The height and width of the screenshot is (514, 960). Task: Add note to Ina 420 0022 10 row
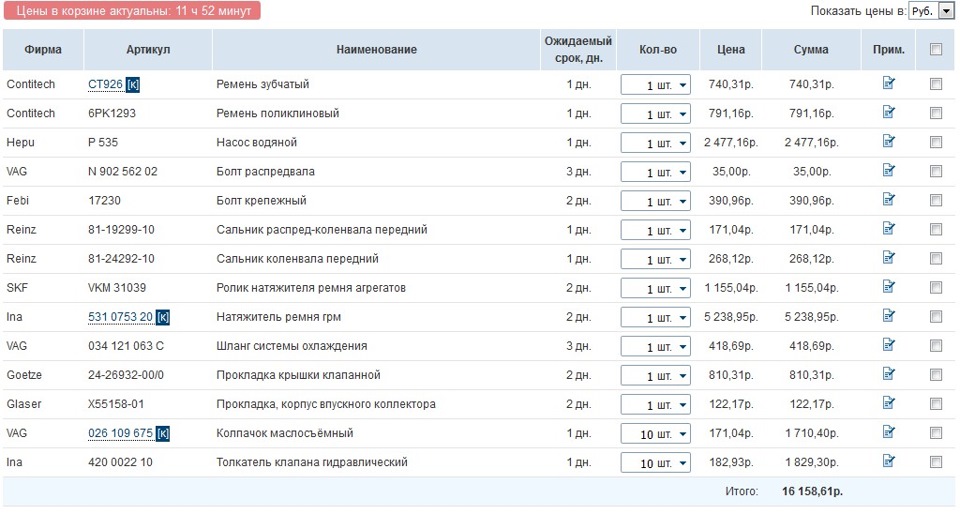coord(888,462)
